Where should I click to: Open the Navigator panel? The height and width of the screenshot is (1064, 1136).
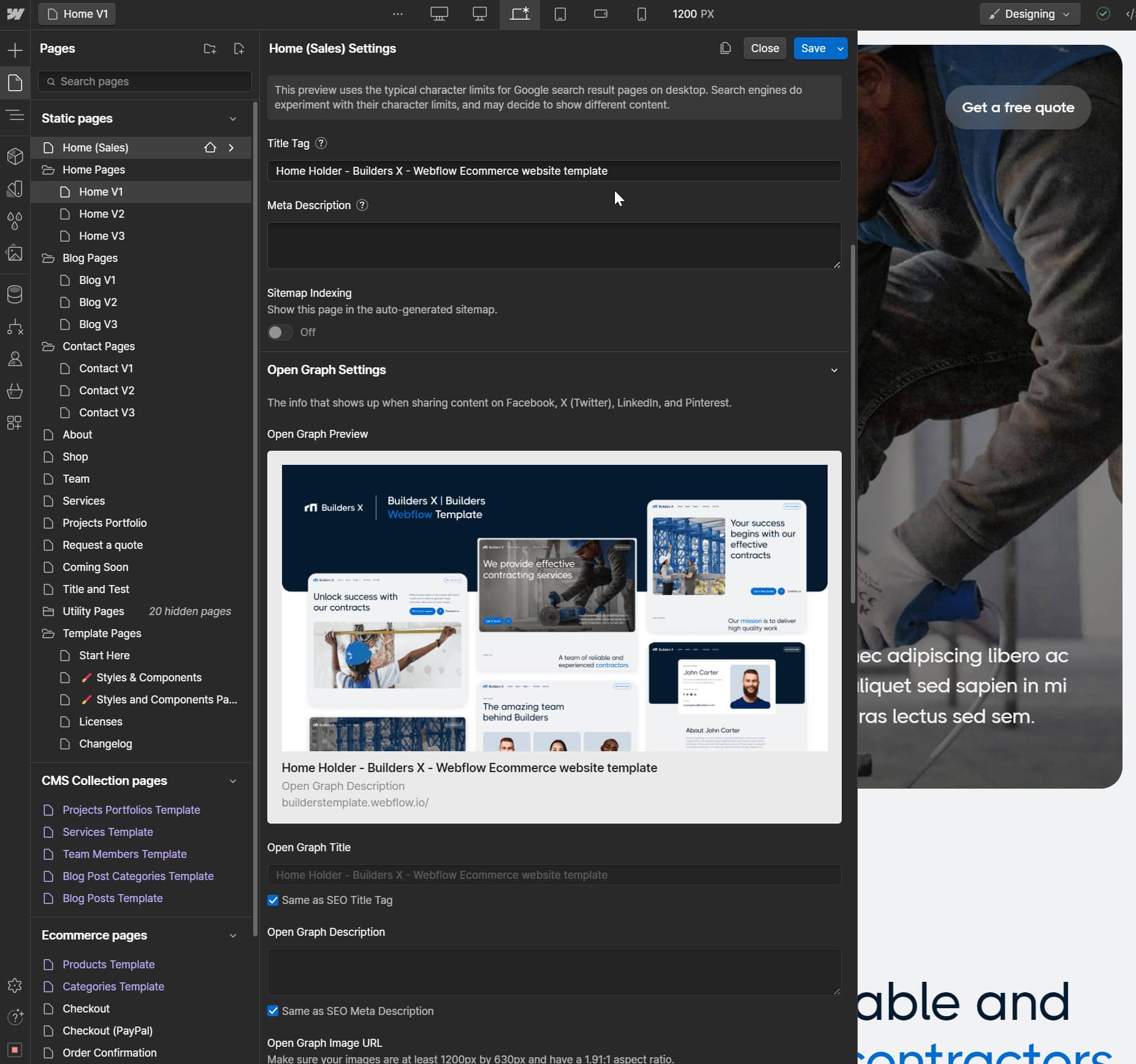(x=15, y=115)
